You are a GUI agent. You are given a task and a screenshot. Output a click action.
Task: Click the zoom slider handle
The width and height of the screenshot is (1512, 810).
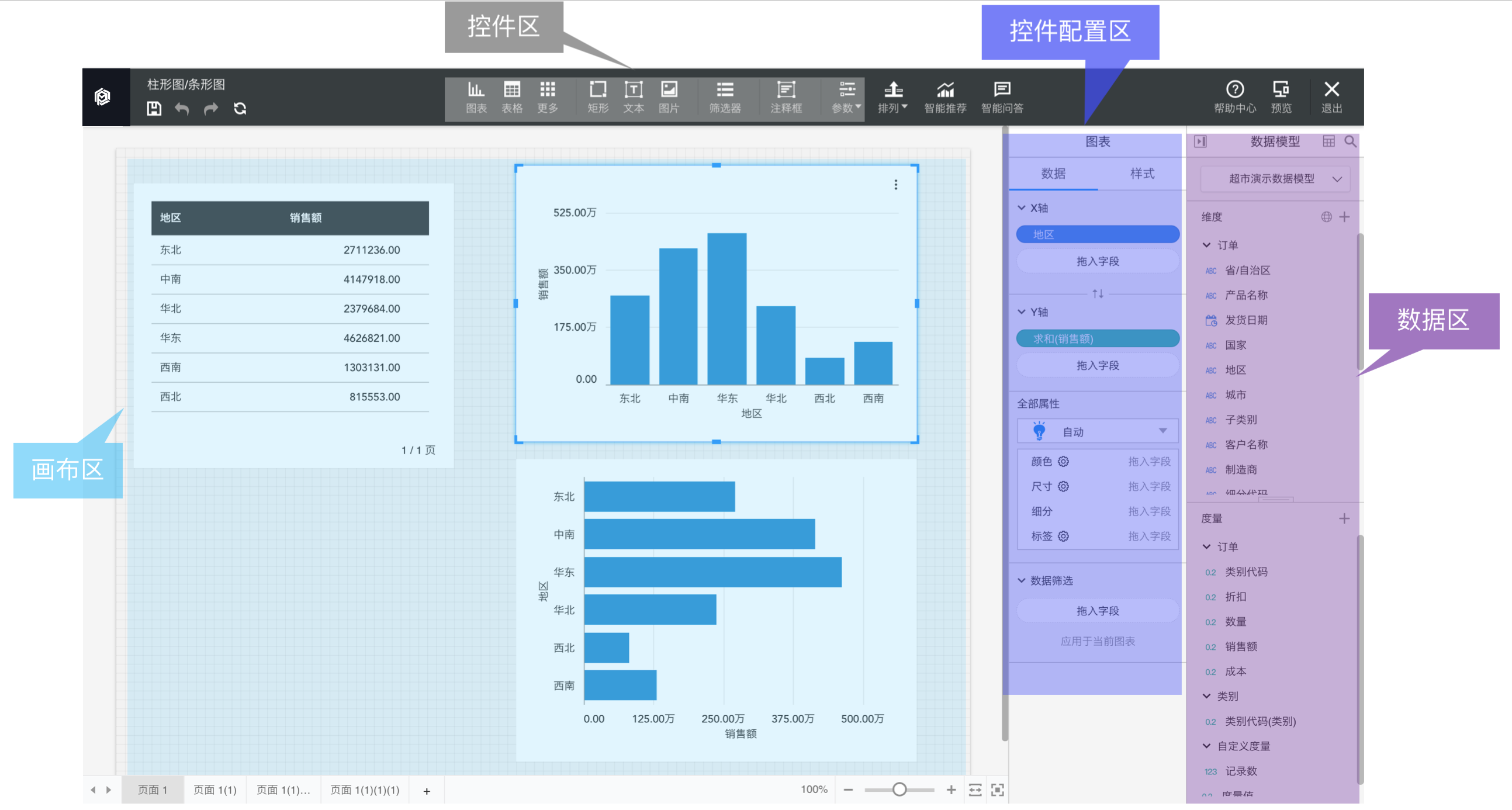(899, 790)
